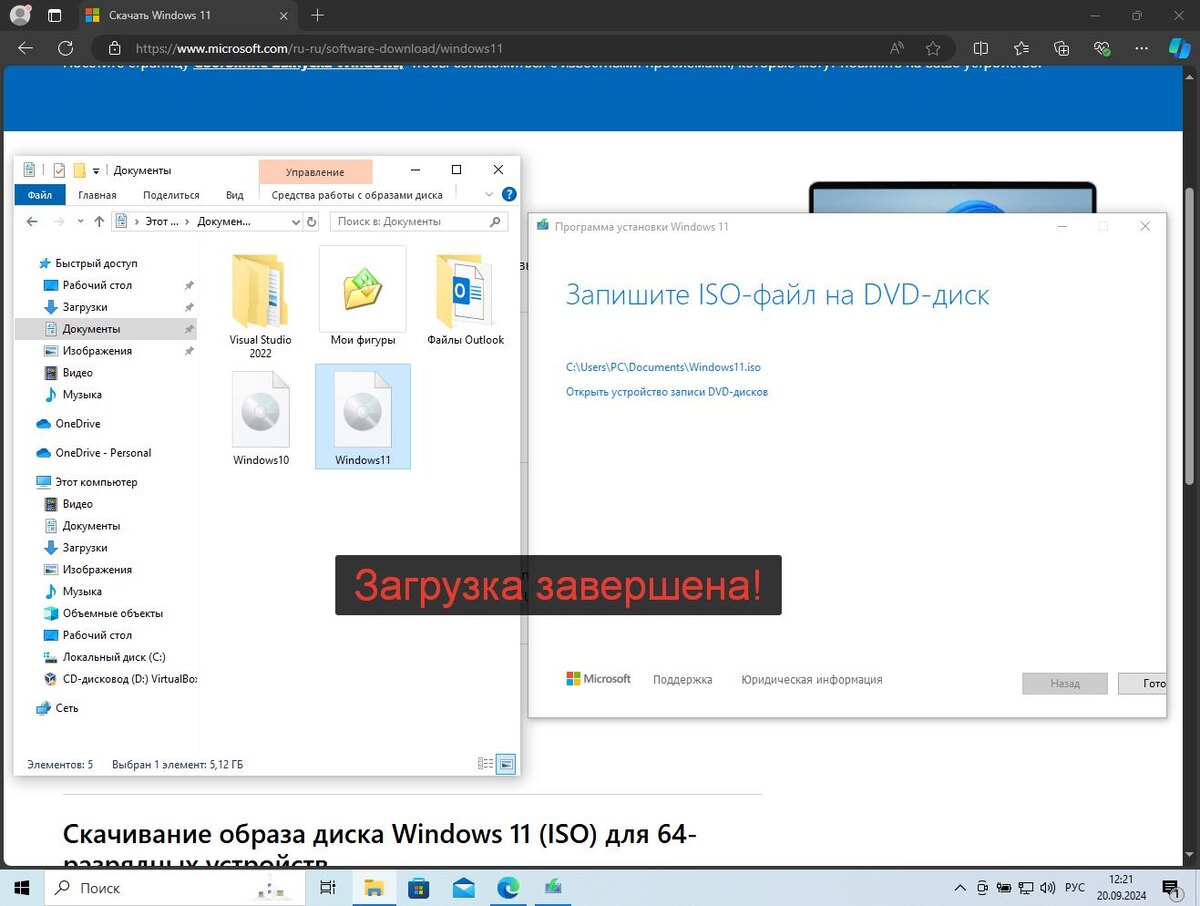Open Поддержка link in setup window

click(x=682, y=680)
